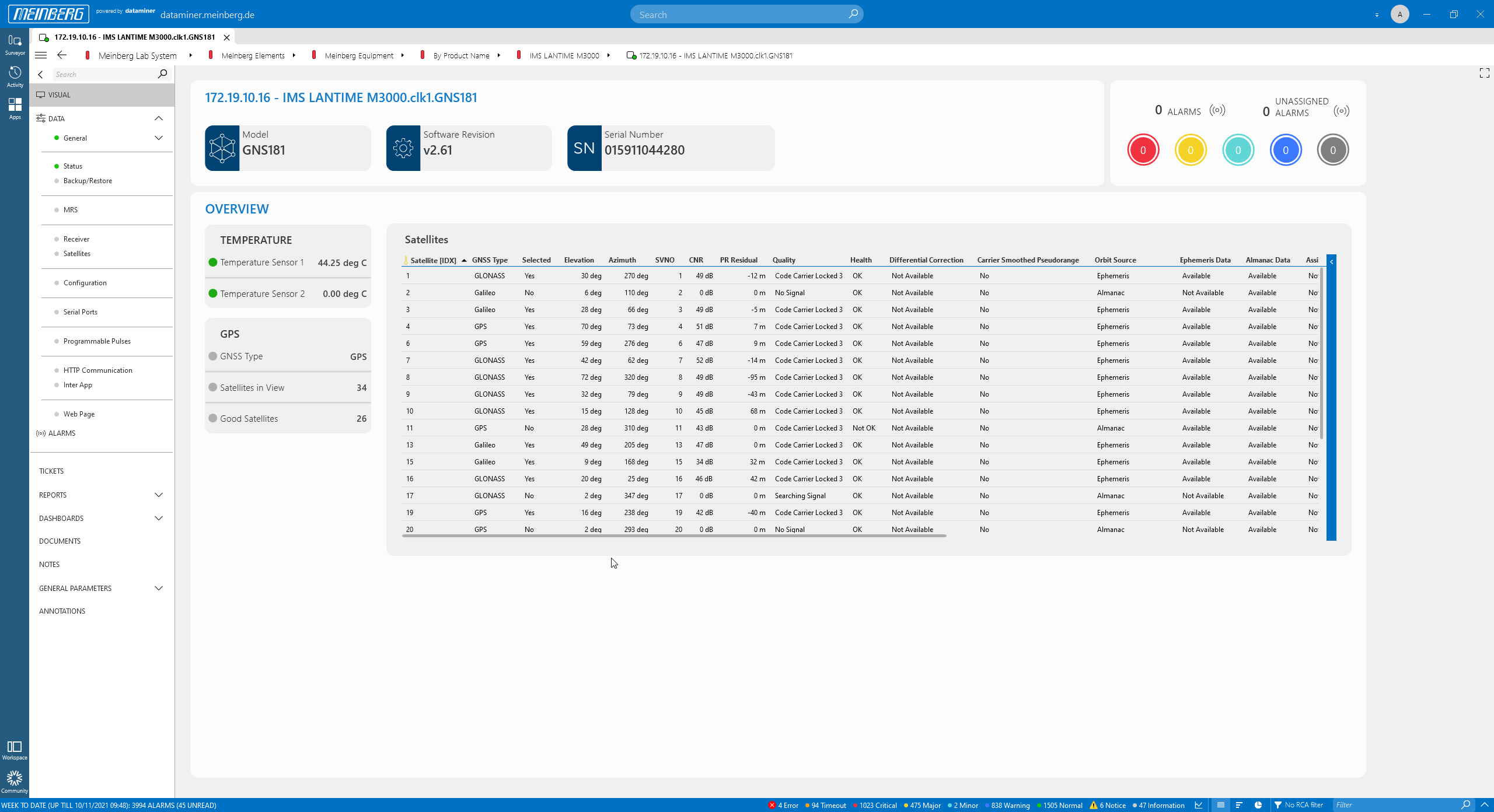Open the Status data page
The image size is (1494, 812).
(x=72, y=166)
